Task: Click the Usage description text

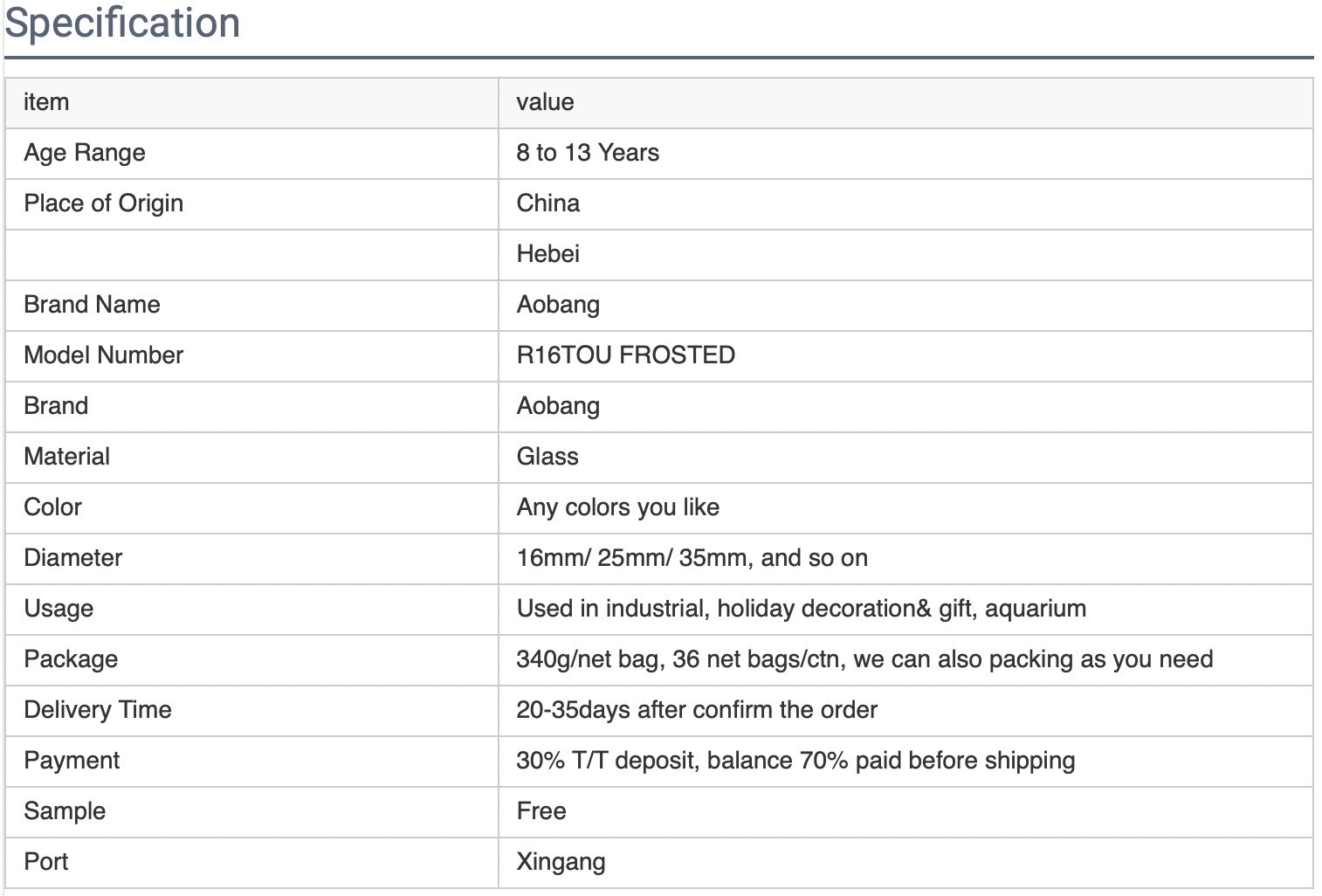Action: [801, 609]
